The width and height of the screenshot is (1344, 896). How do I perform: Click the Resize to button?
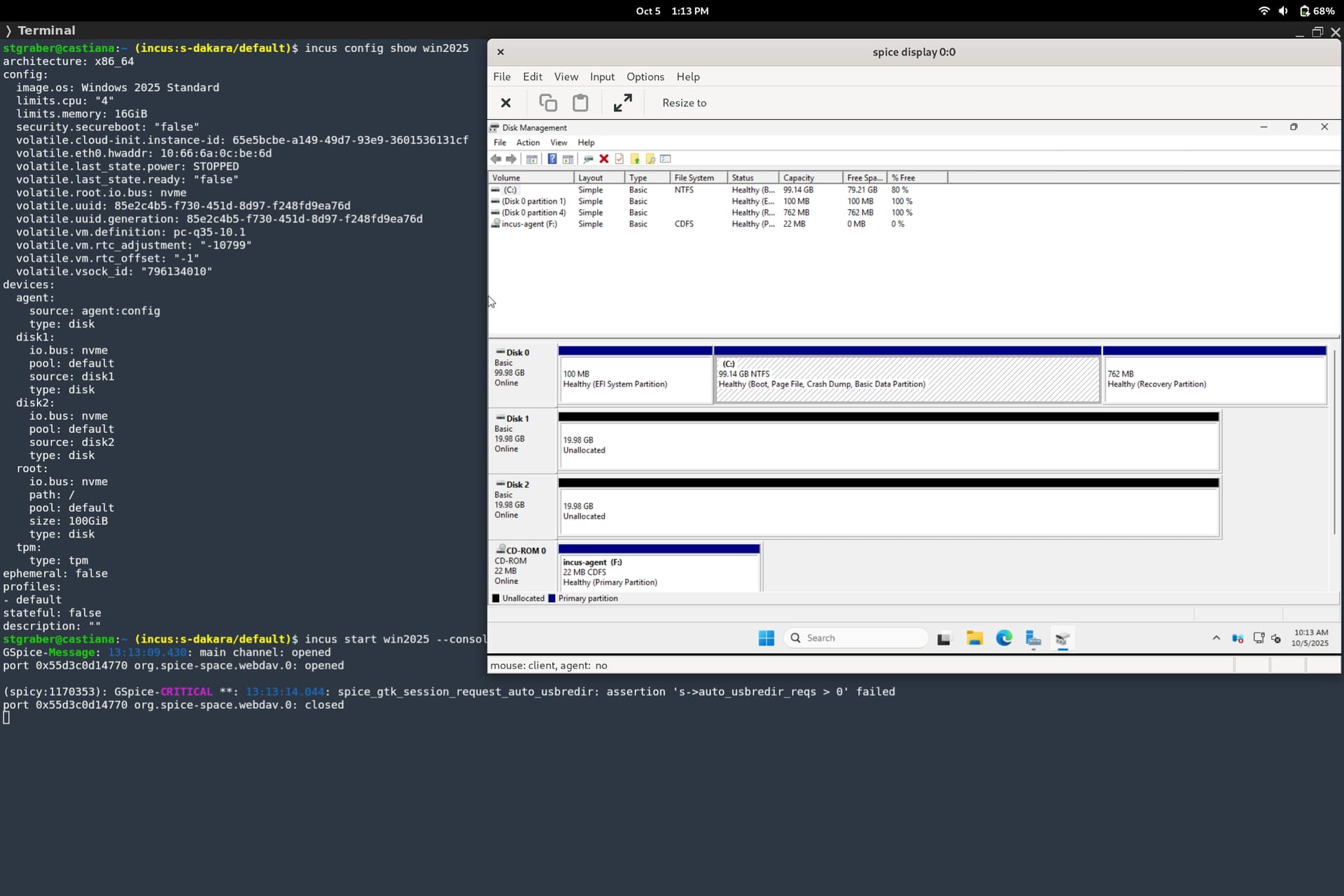coord(684,103)
